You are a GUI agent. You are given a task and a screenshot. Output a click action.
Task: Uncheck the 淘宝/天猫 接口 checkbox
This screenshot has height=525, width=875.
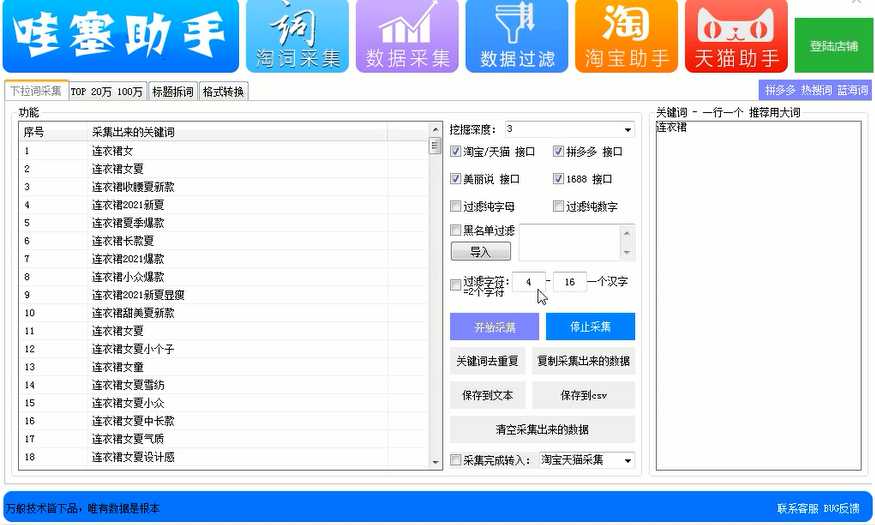pyautogui.click(x=455, y=151)
